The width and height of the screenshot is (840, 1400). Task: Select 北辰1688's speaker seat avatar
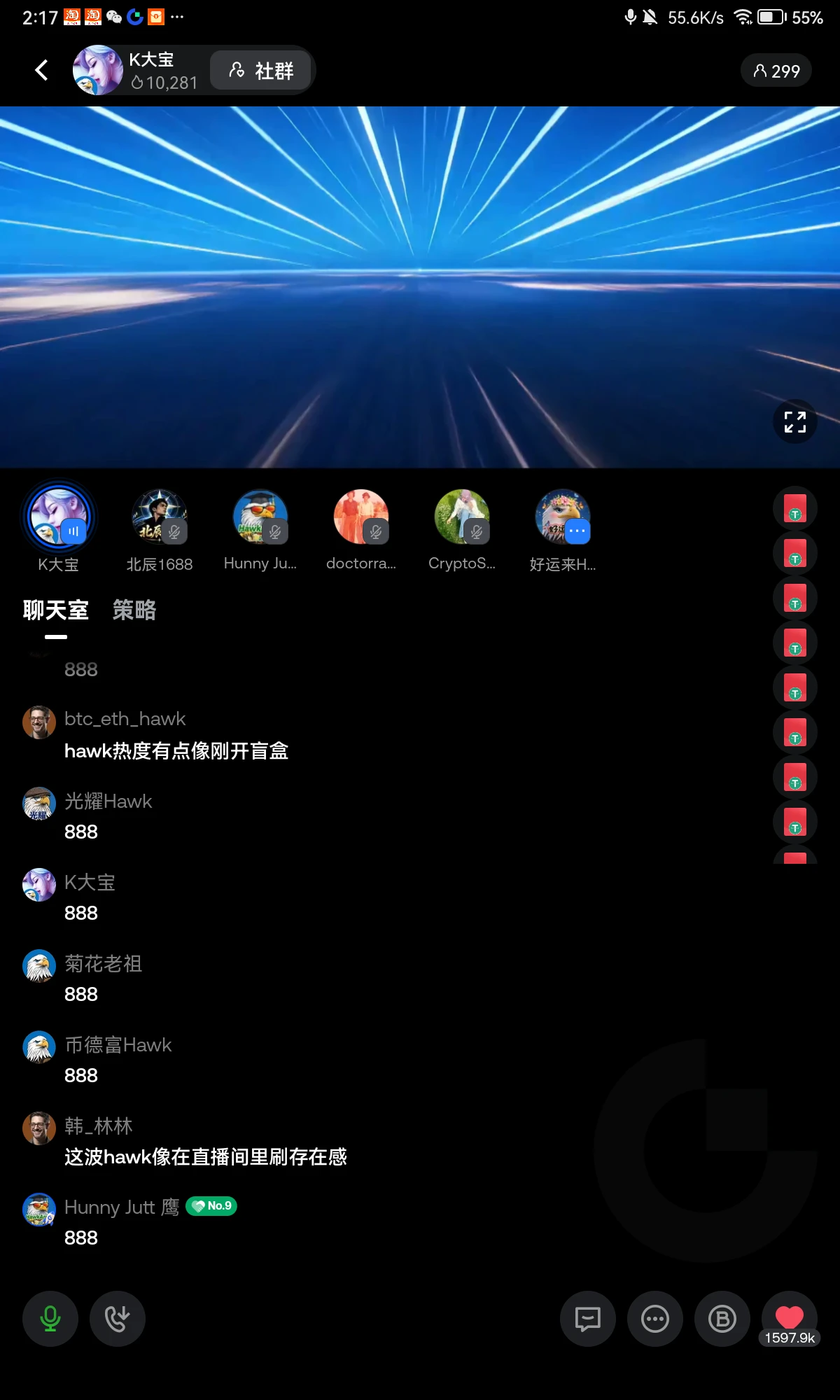(160, 517)
